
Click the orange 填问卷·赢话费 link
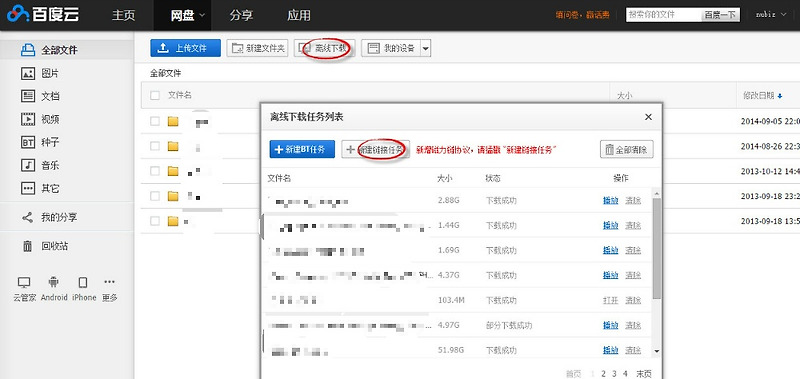tap(582, 15)
